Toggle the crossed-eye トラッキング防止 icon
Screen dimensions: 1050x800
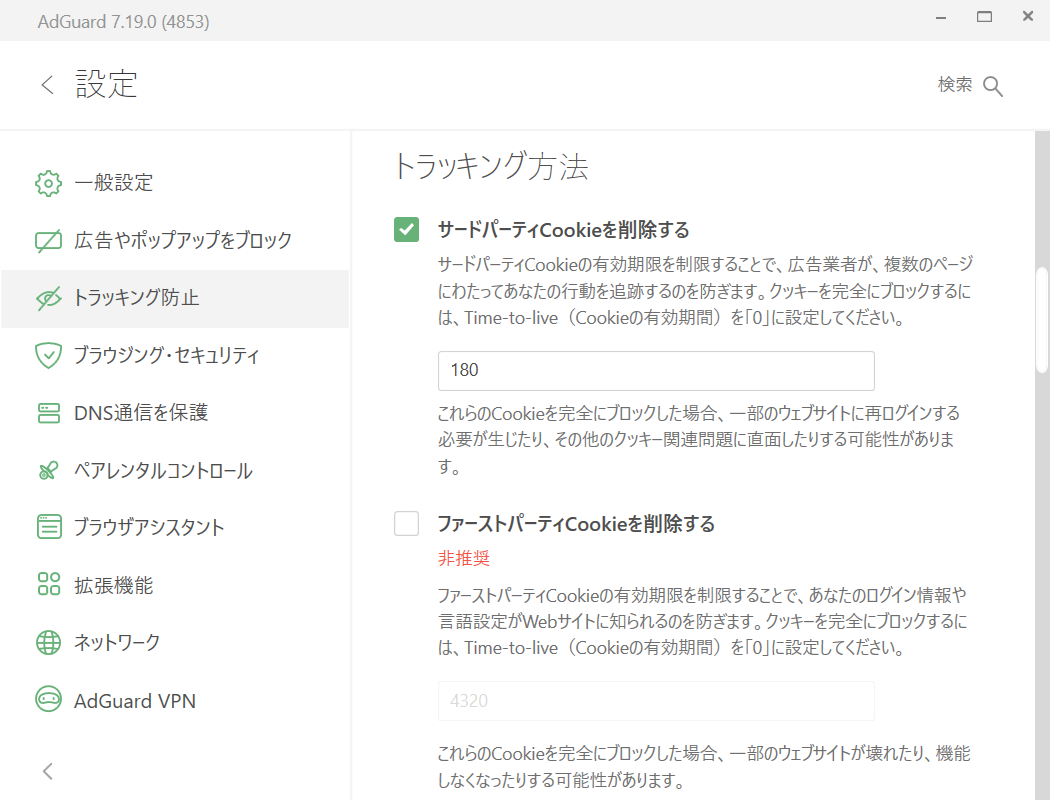47,298
